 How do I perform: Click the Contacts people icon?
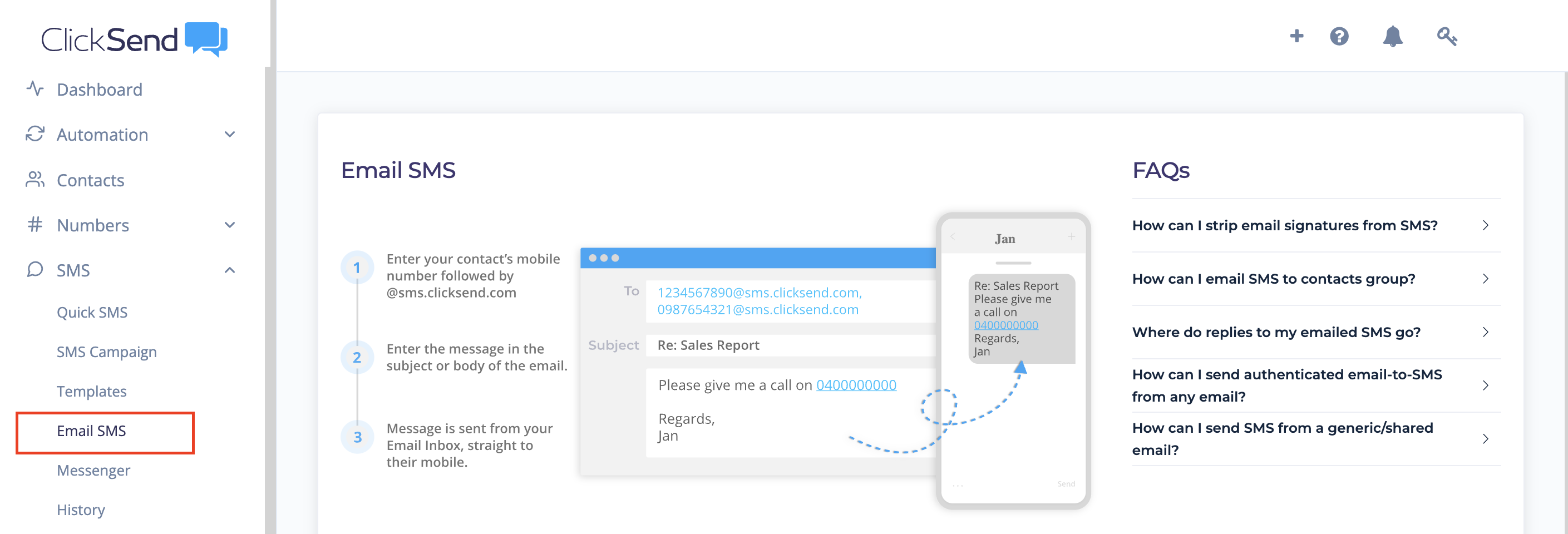coord(34,180)
